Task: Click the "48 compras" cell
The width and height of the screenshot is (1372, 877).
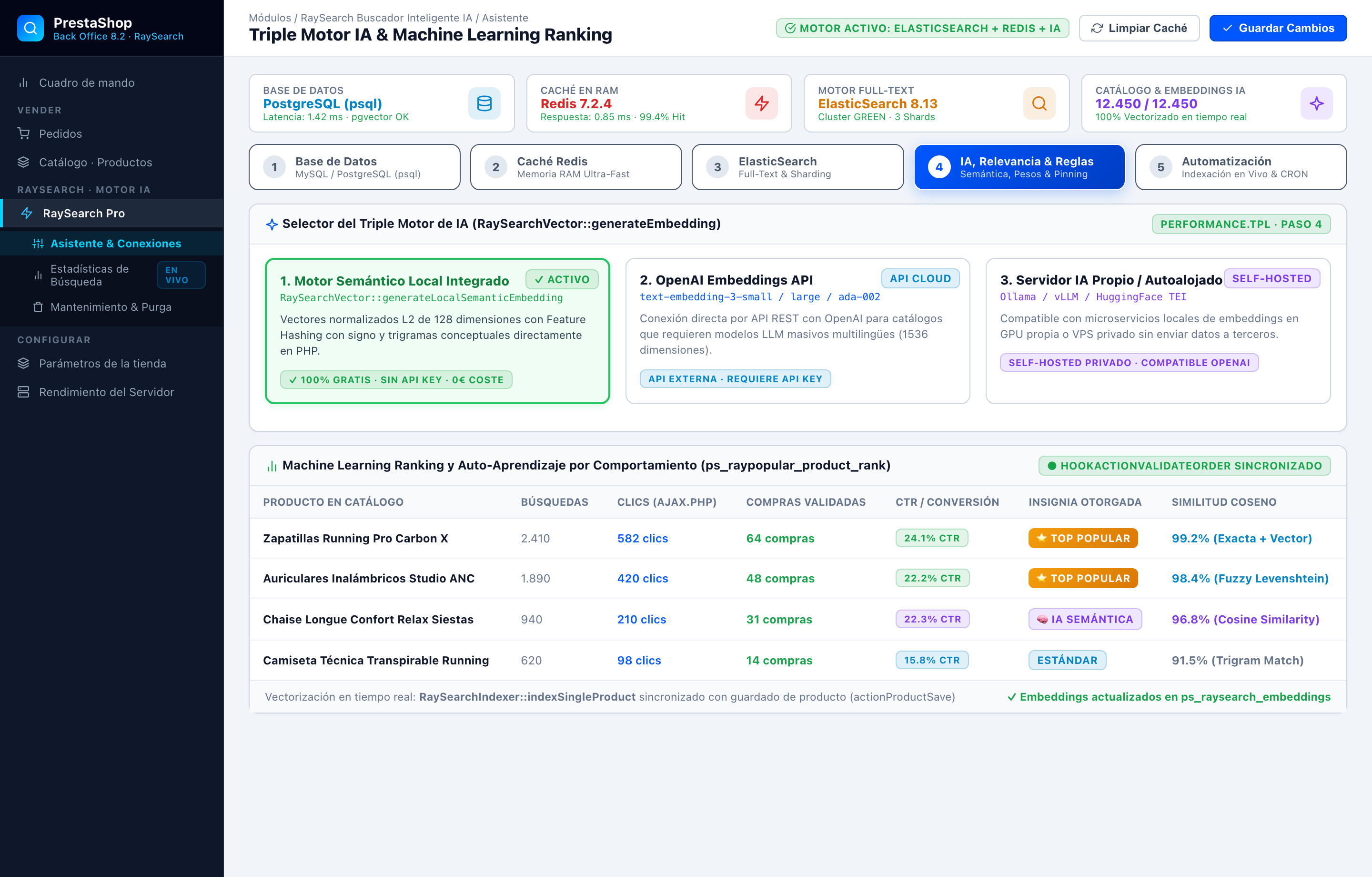Action: (780, 578)
